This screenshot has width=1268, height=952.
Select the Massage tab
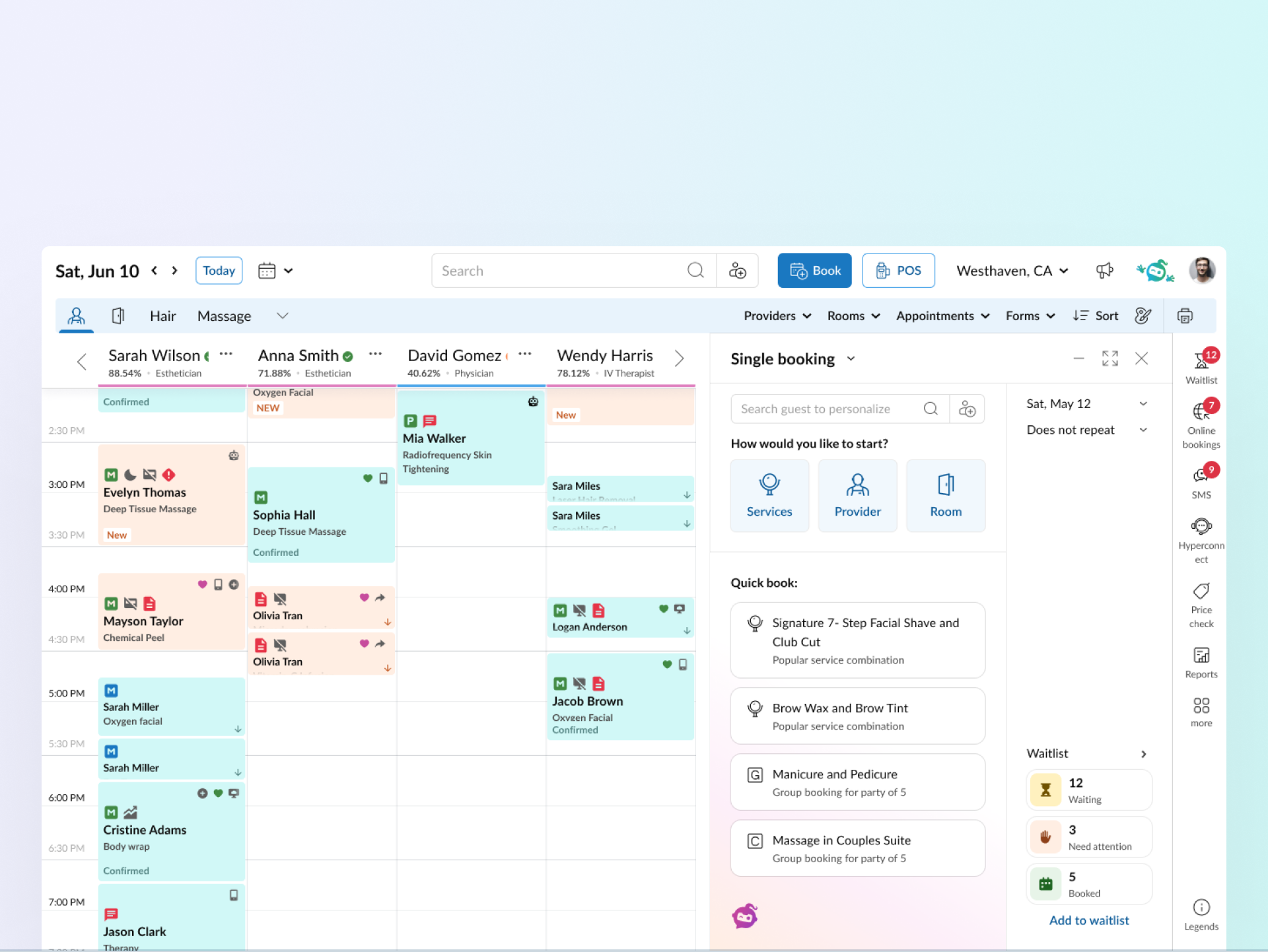224,316
